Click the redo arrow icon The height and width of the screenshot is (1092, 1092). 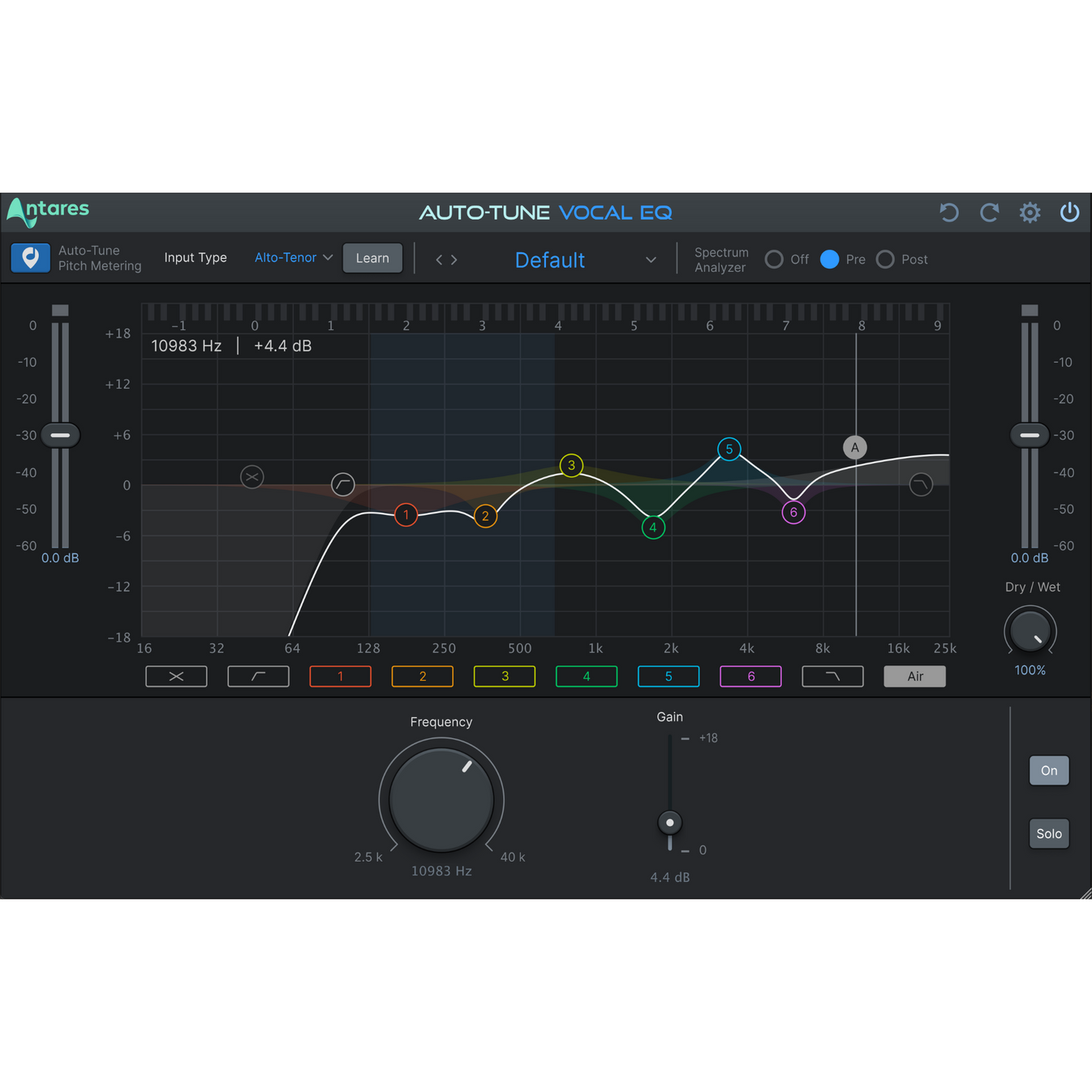[989, 213]
